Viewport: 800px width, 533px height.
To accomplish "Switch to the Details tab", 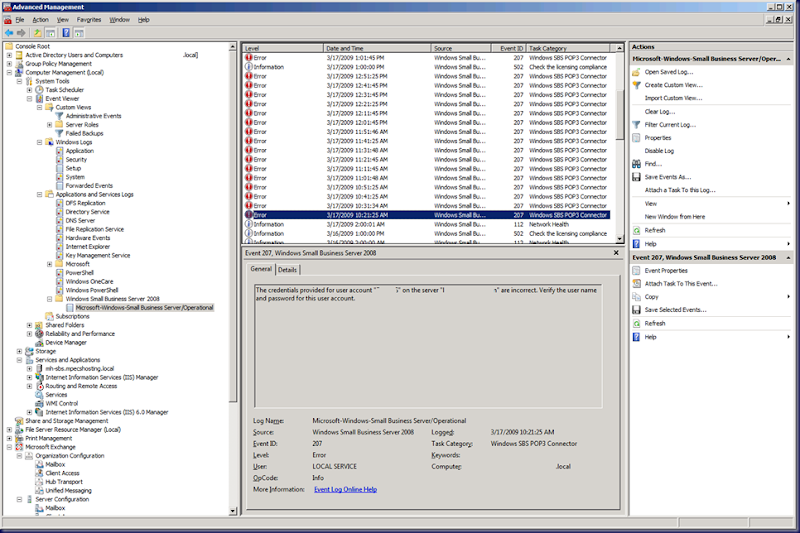I will 287,270.
